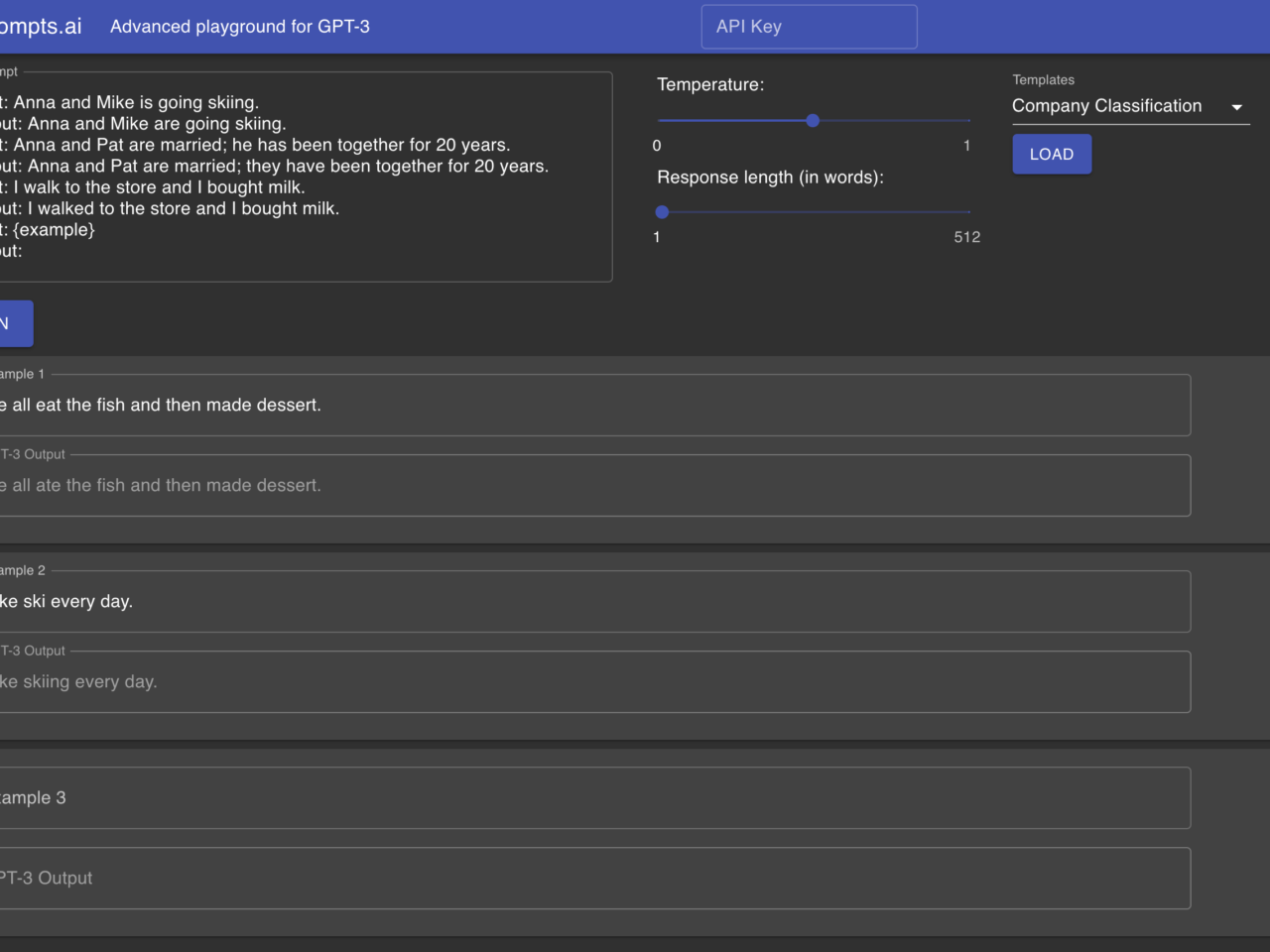Click the "Response length (in words):" label

tap(770, 178)
